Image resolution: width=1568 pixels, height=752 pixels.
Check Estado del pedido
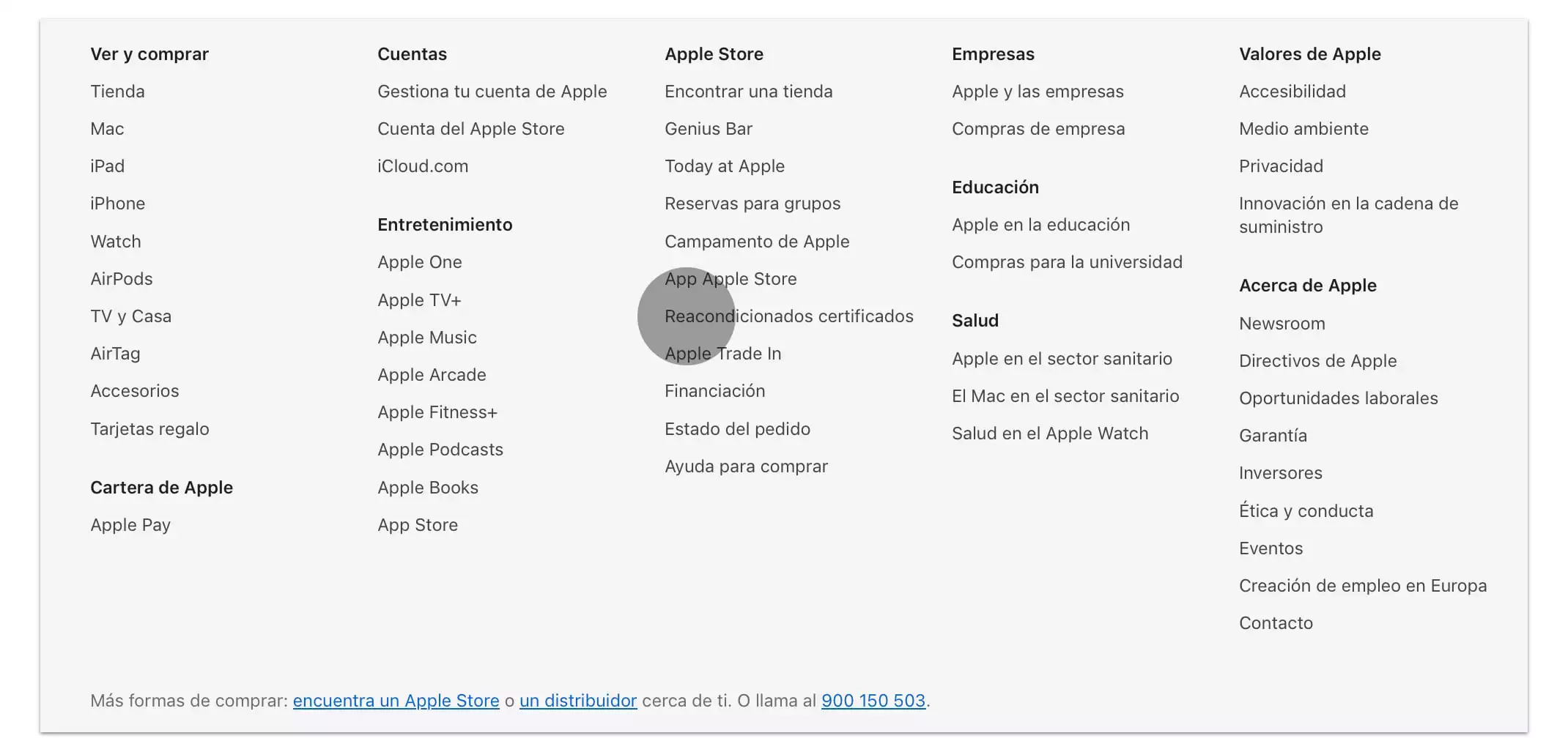[x=737, y=429]
